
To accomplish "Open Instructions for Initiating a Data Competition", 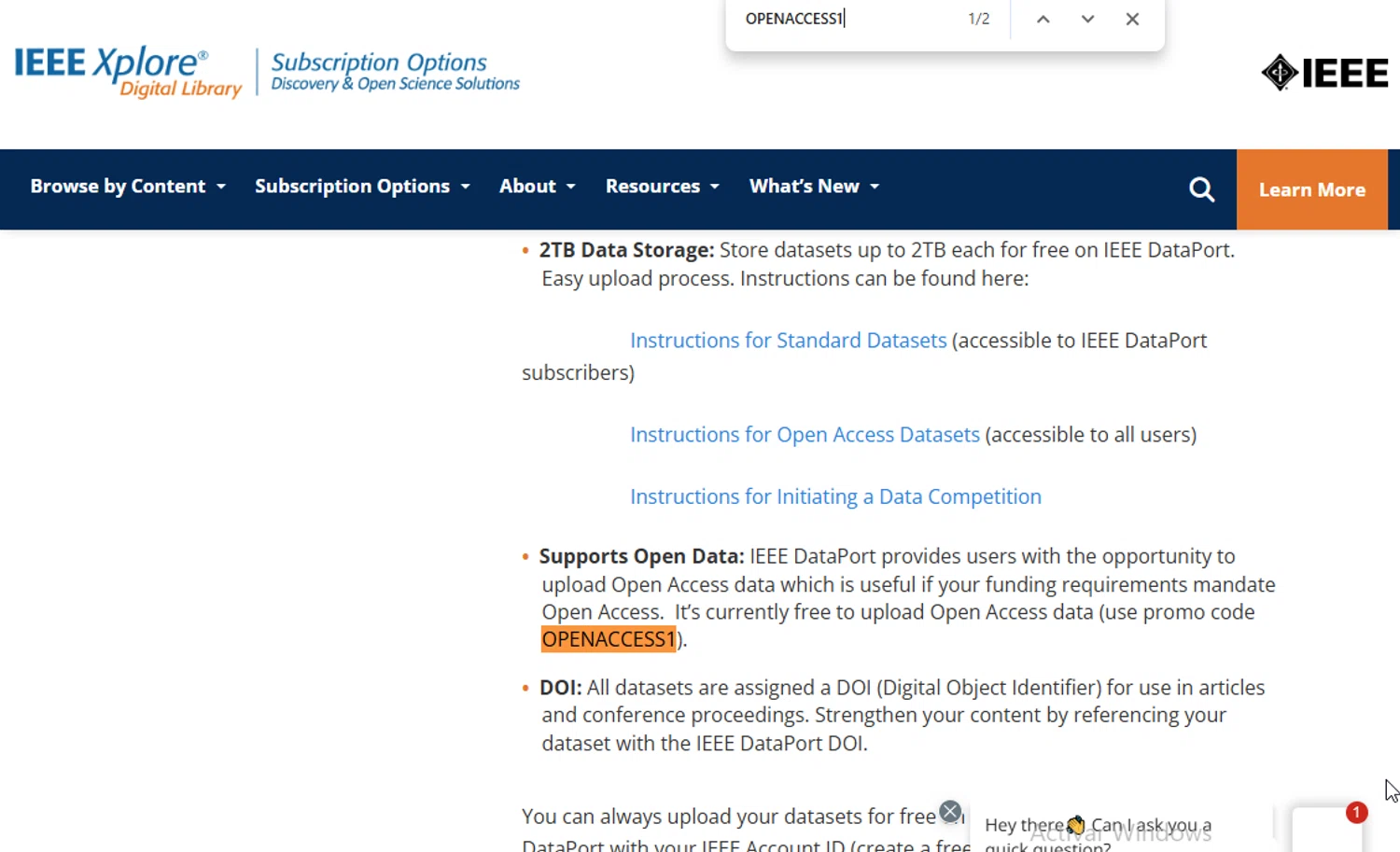I will 835,496.
